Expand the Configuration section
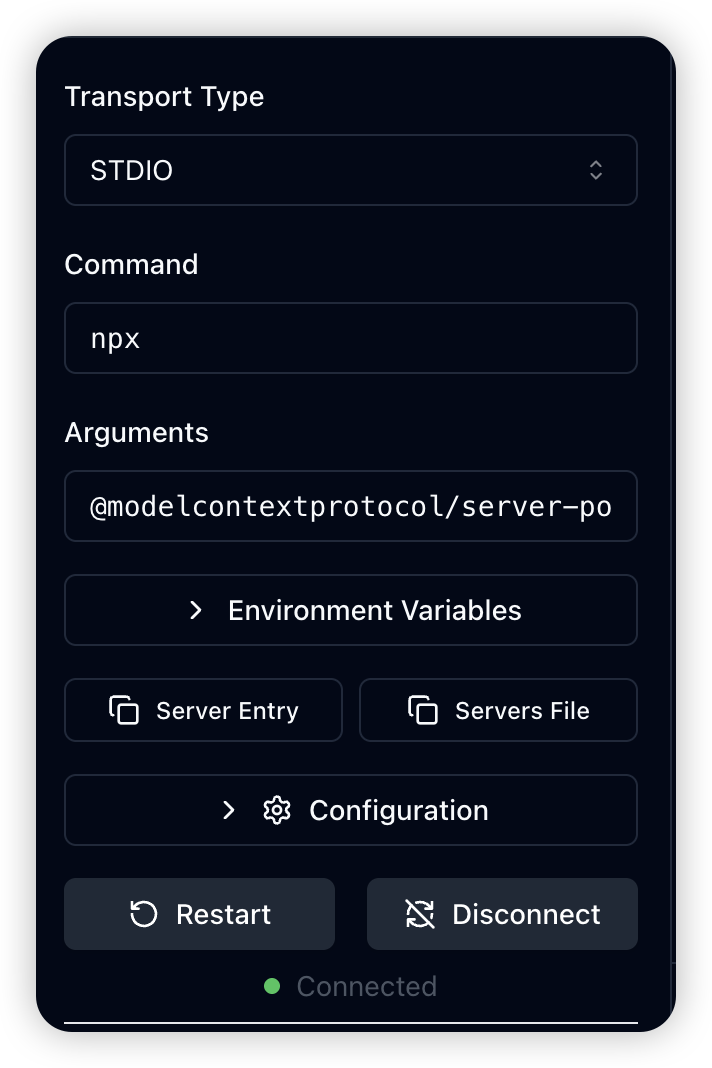712x1068 pixels. pos(351,811)
